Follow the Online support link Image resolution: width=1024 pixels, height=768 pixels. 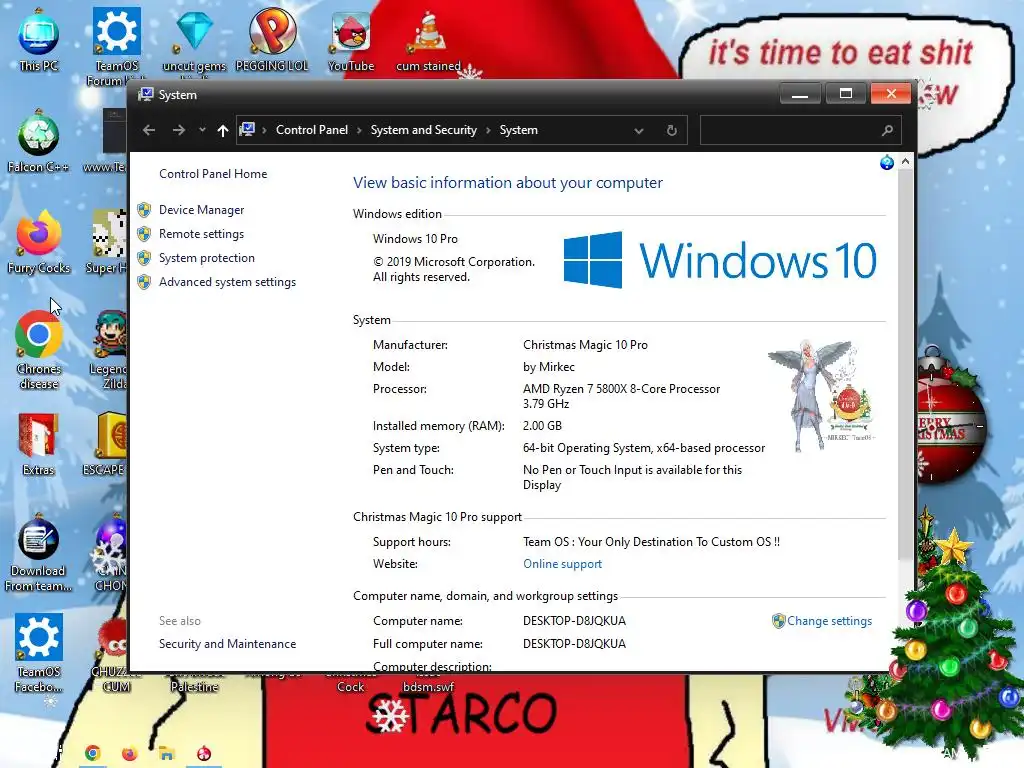tap(562, 564)
